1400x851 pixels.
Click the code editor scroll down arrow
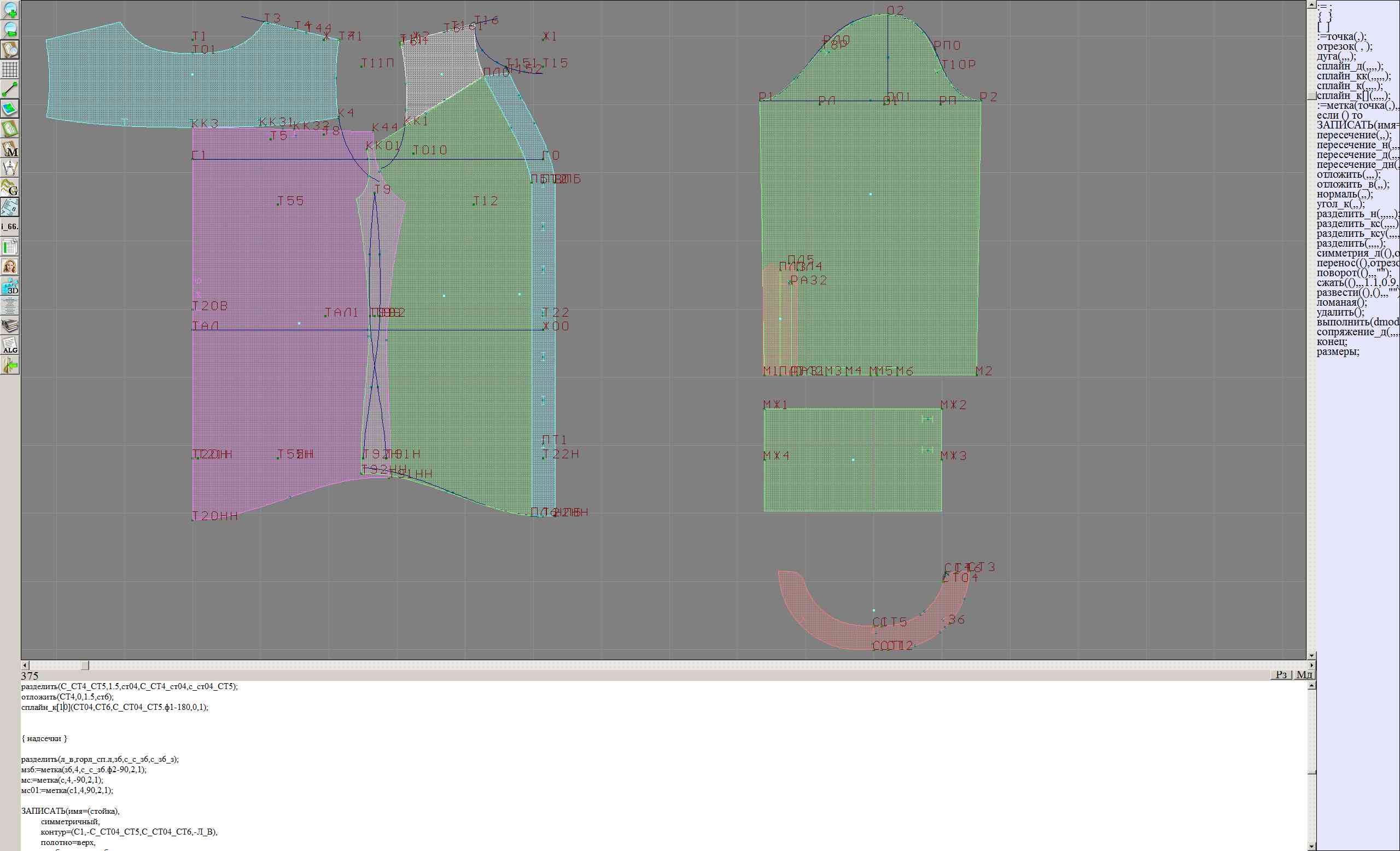pos(1311,847)
